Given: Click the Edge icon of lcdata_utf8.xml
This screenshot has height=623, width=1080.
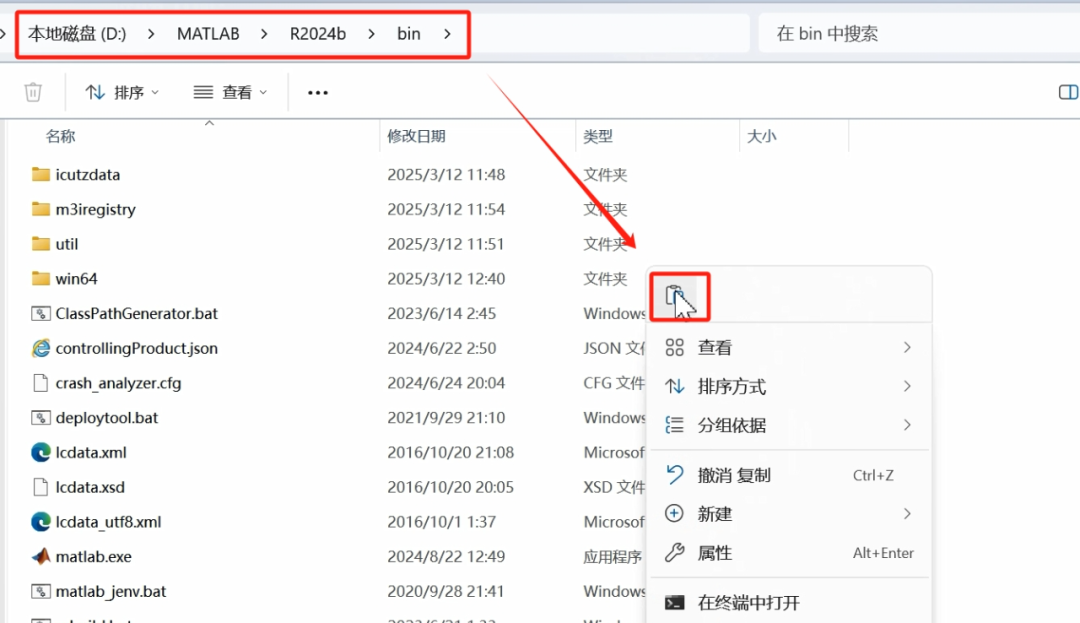Looking at the screenshot, I should [x=41, y=522].
